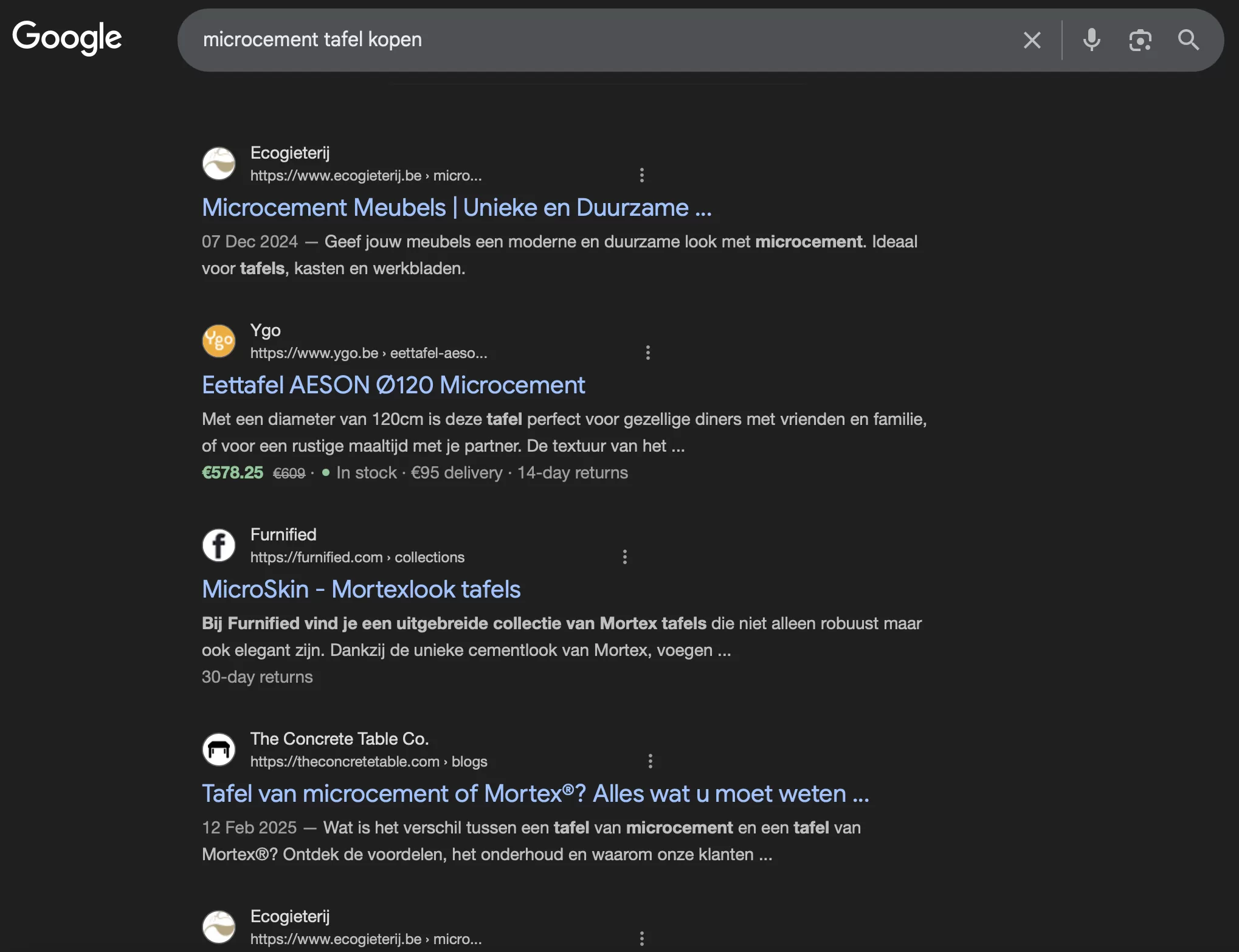Click inside the search input field

(x=547, y=40)
